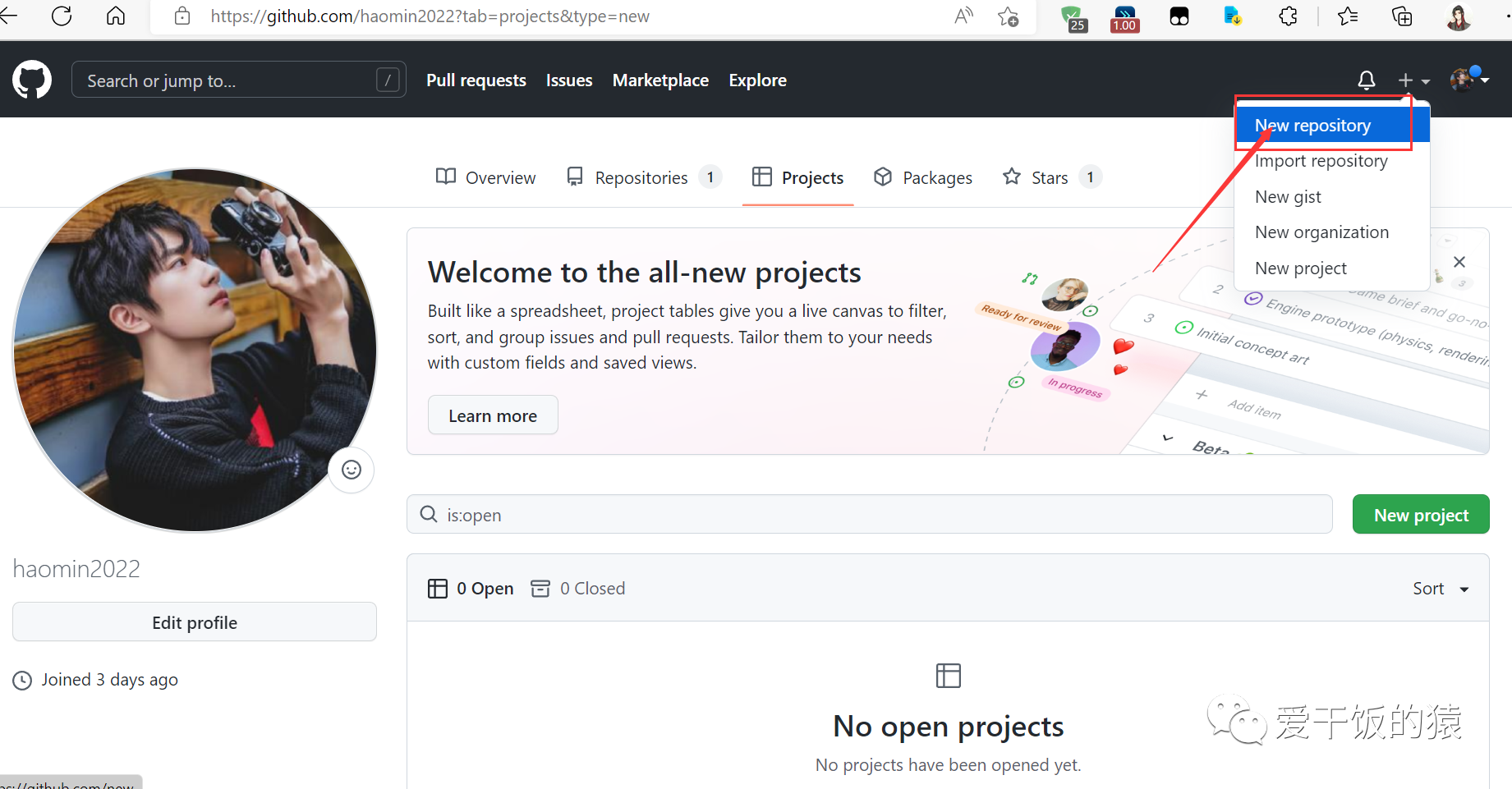Click the slash shortcut key icon in search
The width and height of the screenshot is (1512, 789).
[388, 80]
